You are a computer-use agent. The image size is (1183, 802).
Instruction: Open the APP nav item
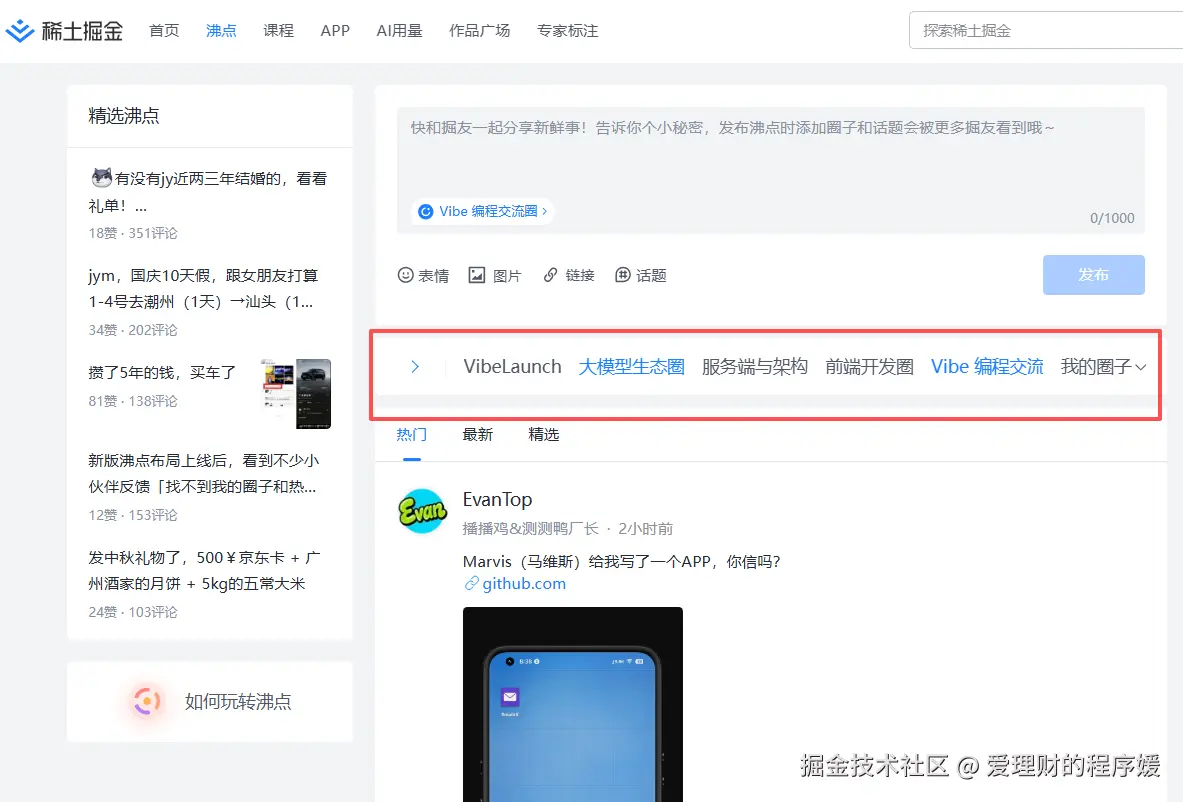click(x=335, y=31)
